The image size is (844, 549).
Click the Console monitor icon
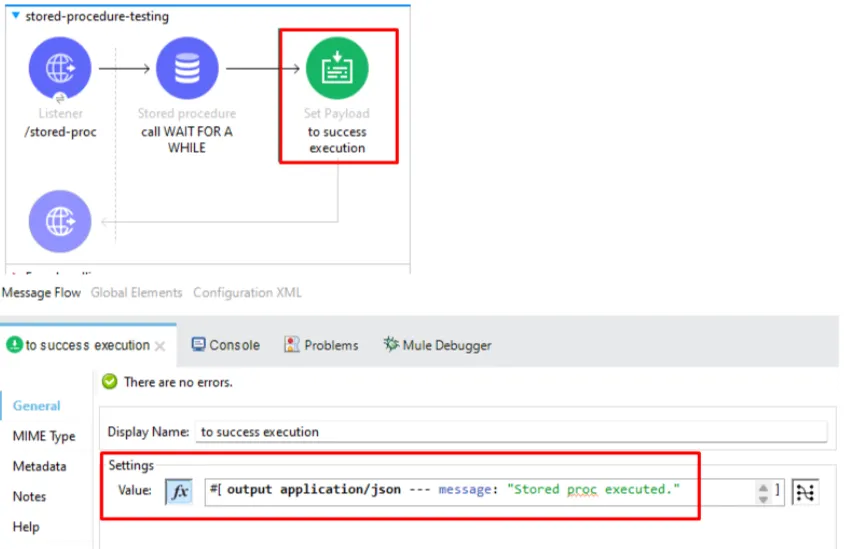click(198, 344)
